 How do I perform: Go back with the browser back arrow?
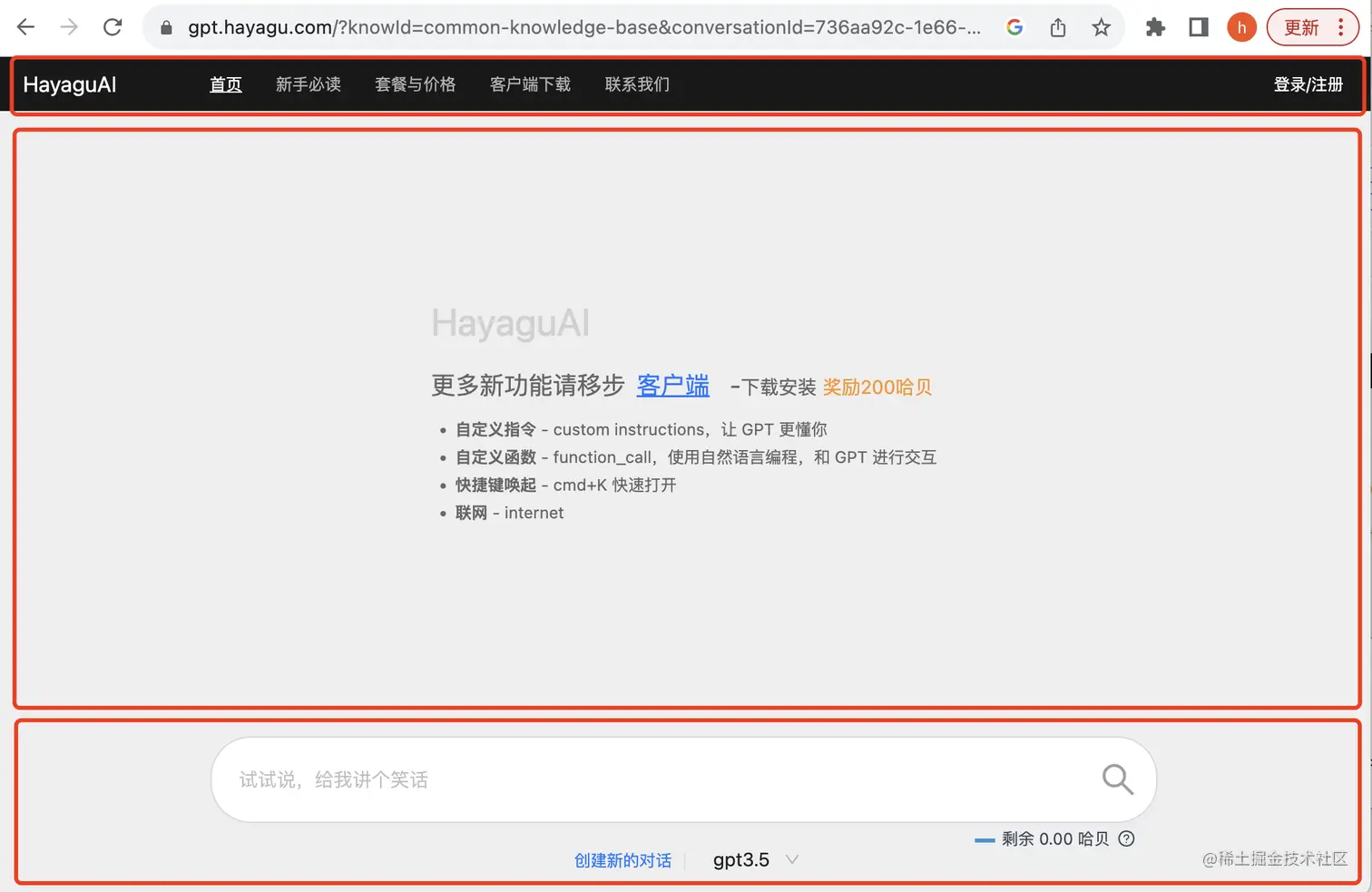click(25, 27)
